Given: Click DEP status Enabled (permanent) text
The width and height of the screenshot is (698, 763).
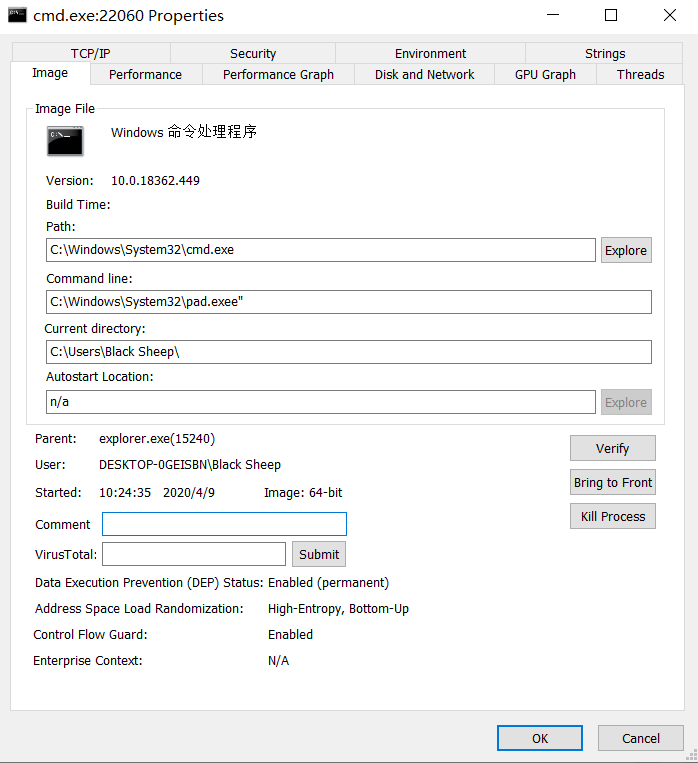Looking at the screenshot, I should [x=329, y=582].
